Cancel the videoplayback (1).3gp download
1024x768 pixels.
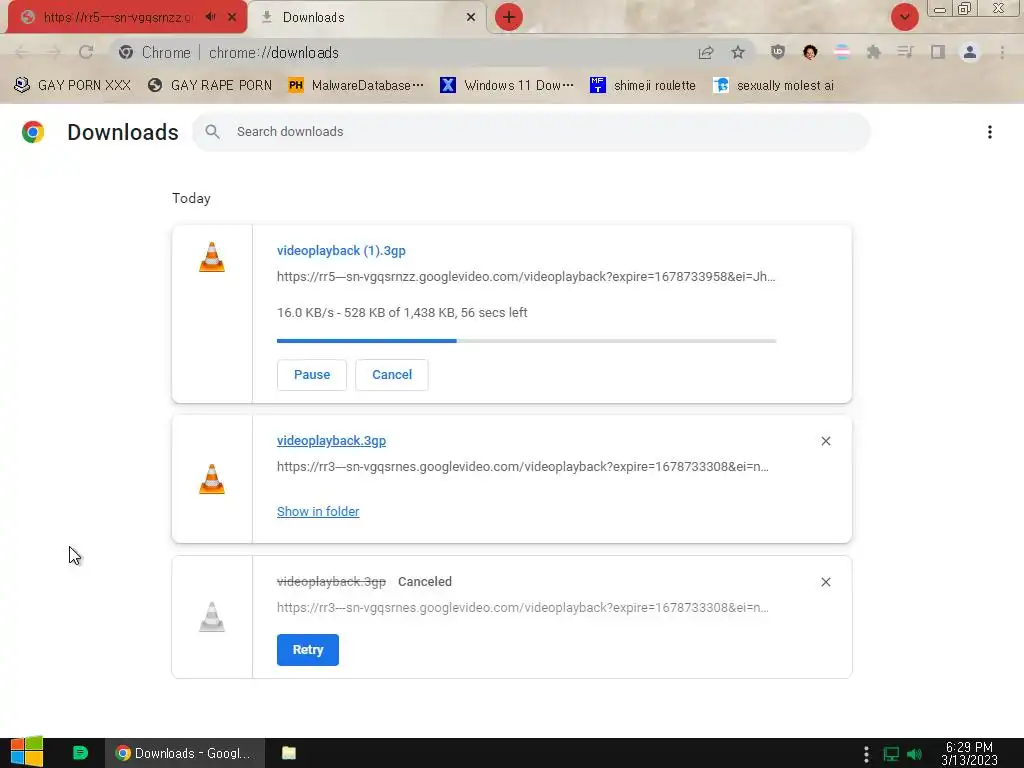click(392, 375)
